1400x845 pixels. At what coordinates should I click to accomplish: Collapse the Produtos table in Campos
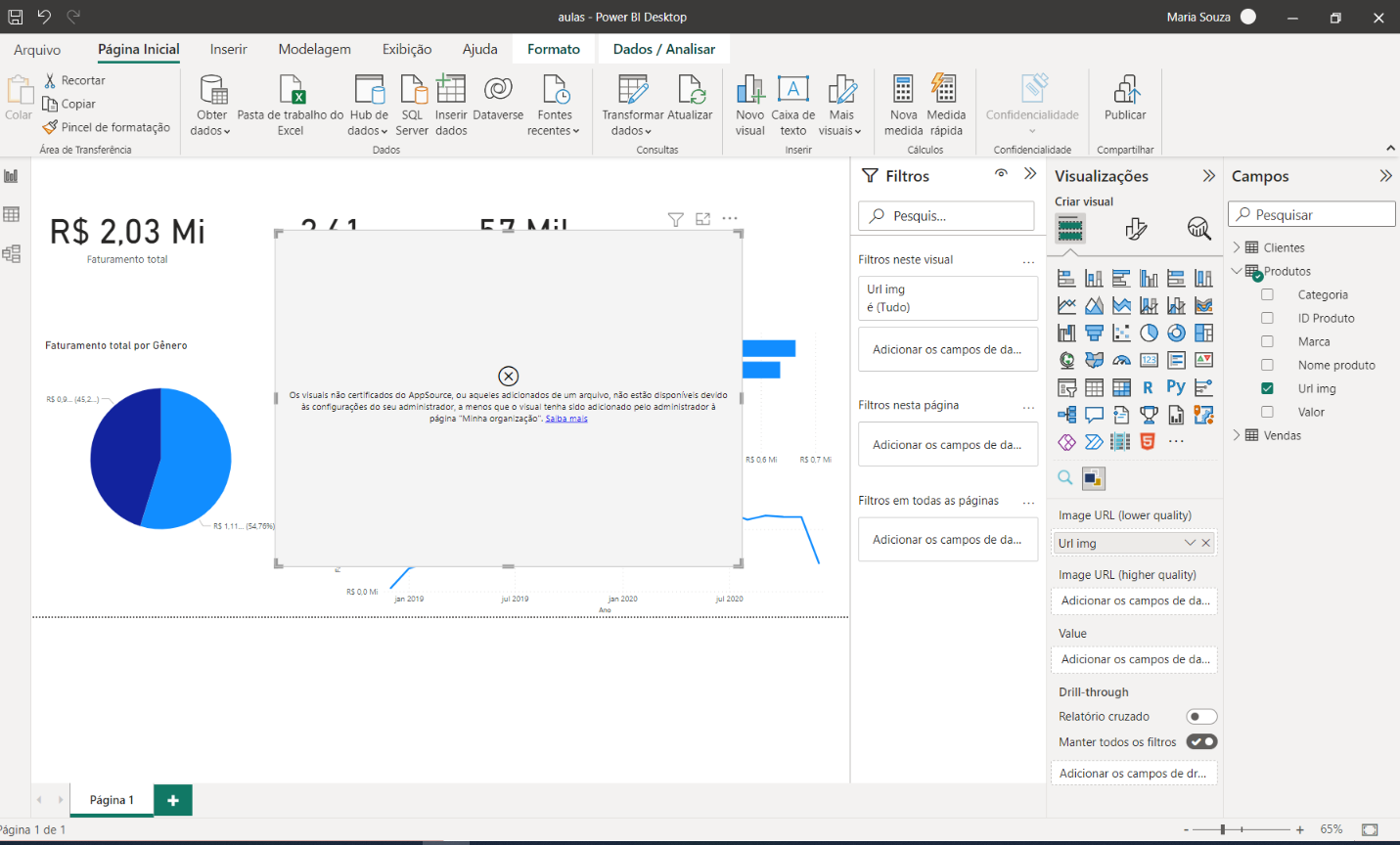click(x=1237, y=271)
